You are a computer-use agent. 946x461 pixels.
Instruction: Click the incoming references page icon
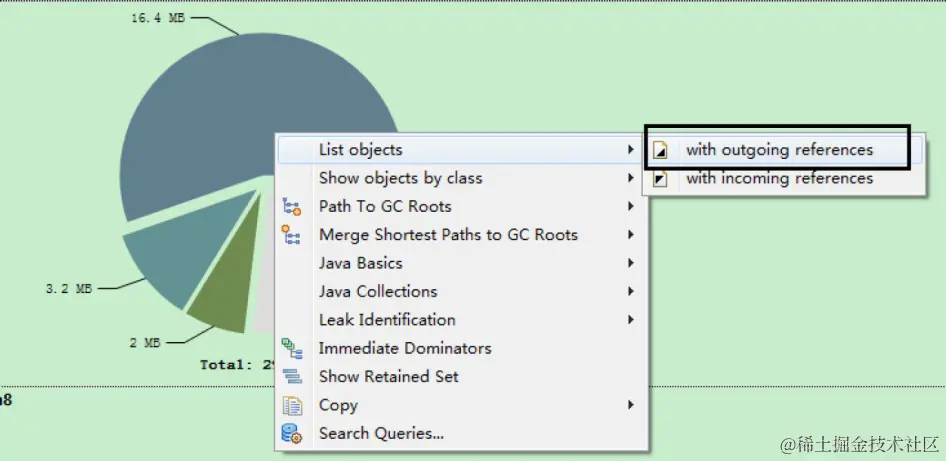pyautogui.click(x=661, y=179)
